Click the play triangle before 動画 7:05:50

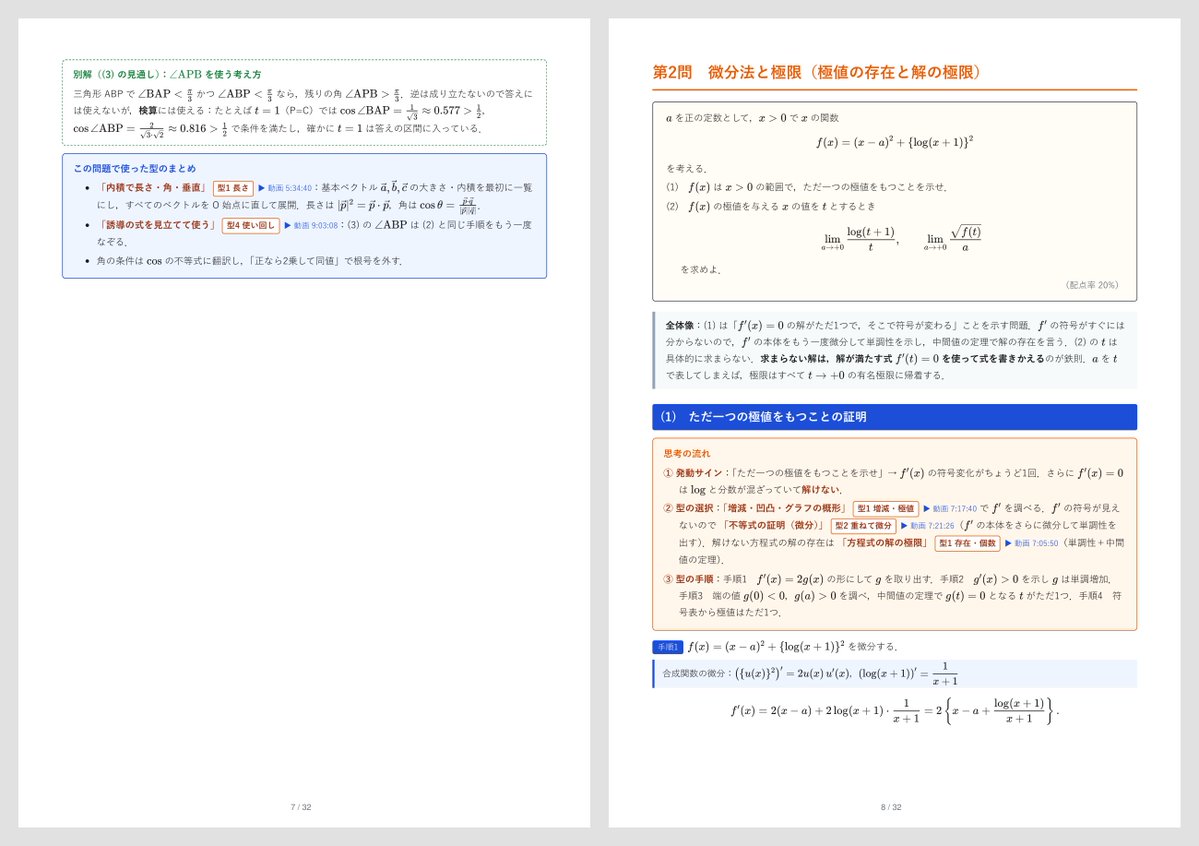1009,544
